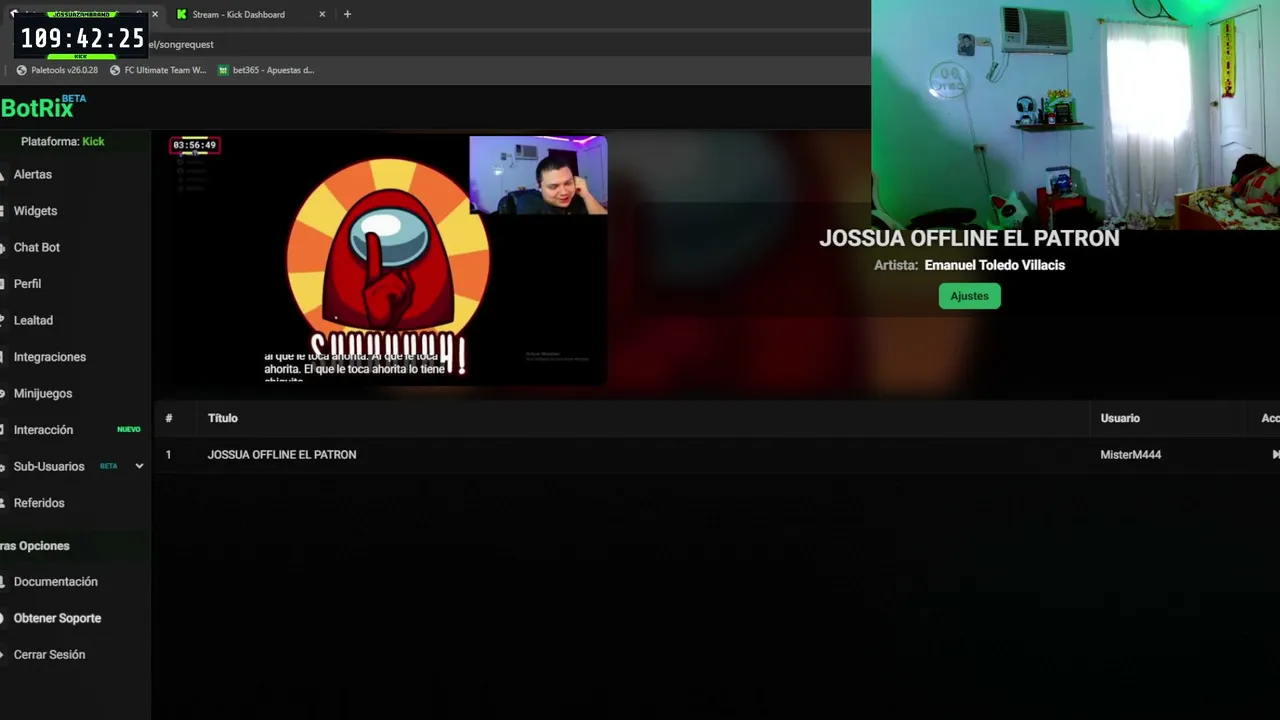
Task: Click the user MisterM444 in the queue
Action: tap(1131, 455)
